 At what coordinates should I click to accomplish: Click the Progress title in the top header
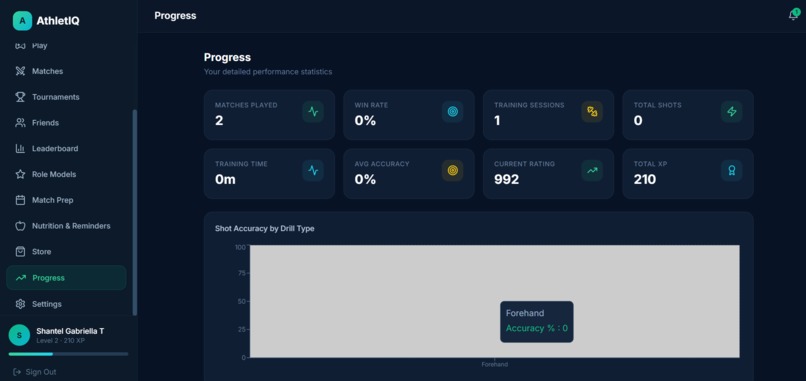pyautogui.click(x=175, y=16)
